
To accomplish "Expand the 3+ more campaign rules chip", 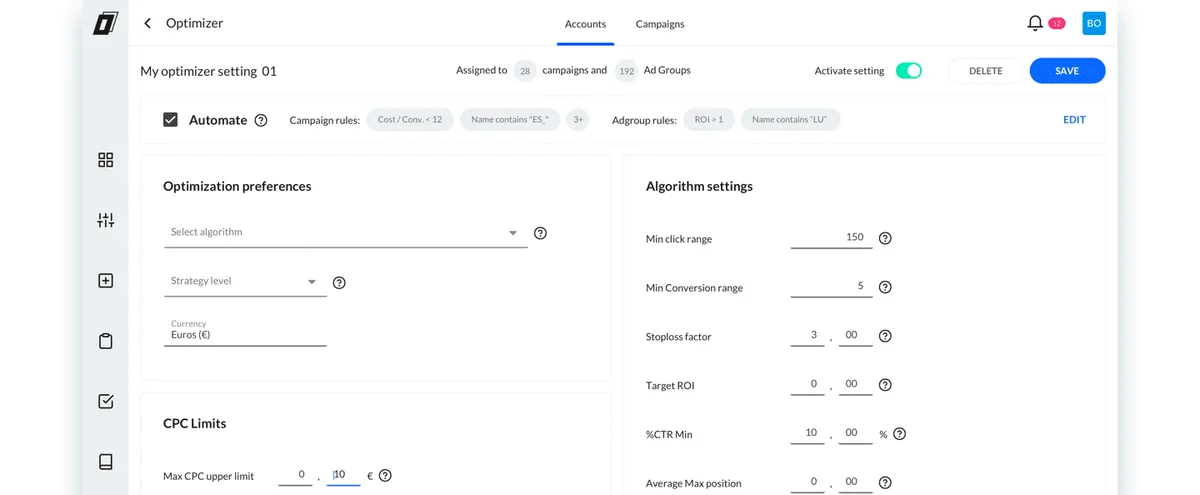I will pyautogui.click(x=577, y=120).
